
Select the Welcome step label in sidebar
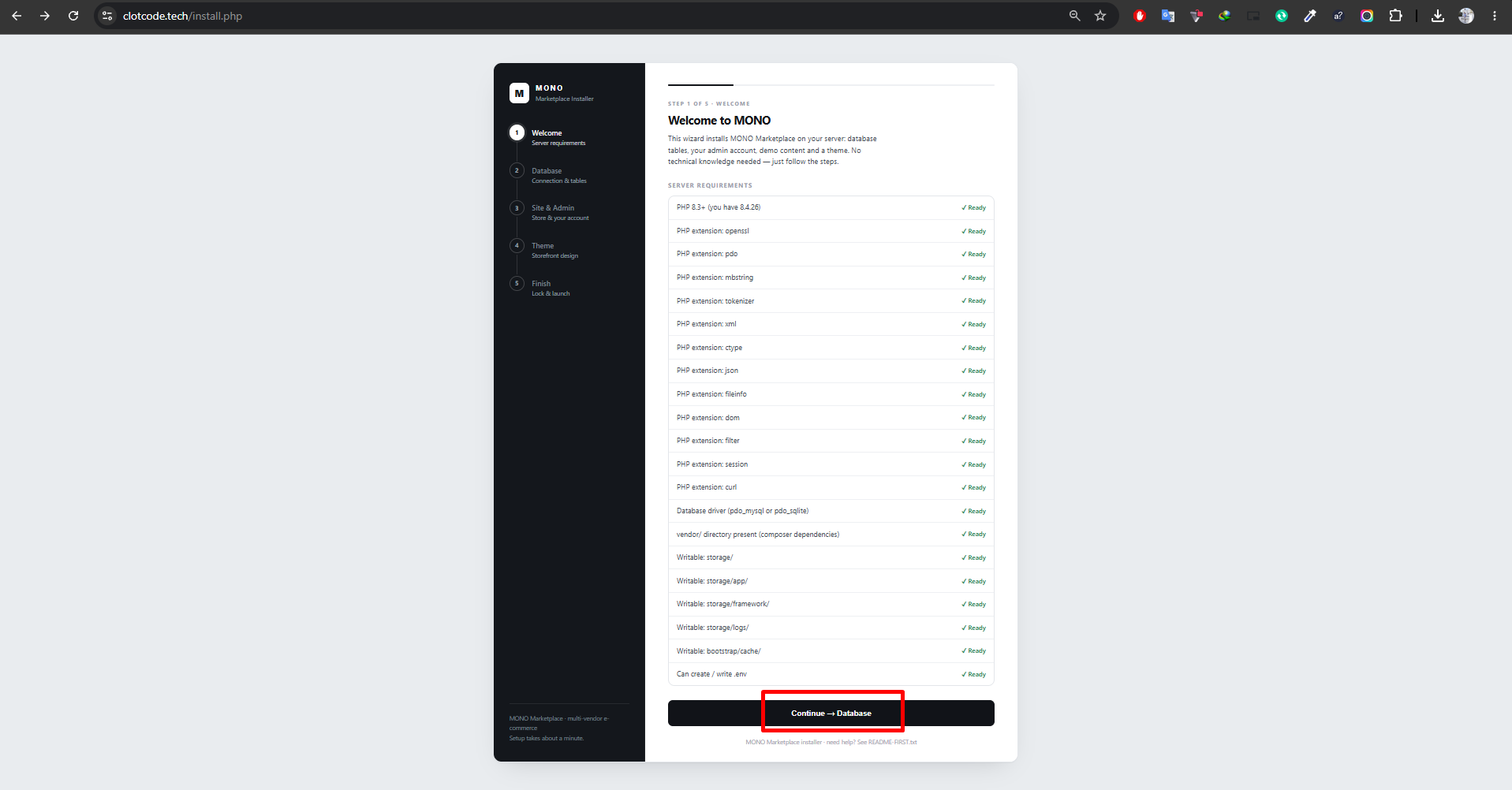click(547, 133)
